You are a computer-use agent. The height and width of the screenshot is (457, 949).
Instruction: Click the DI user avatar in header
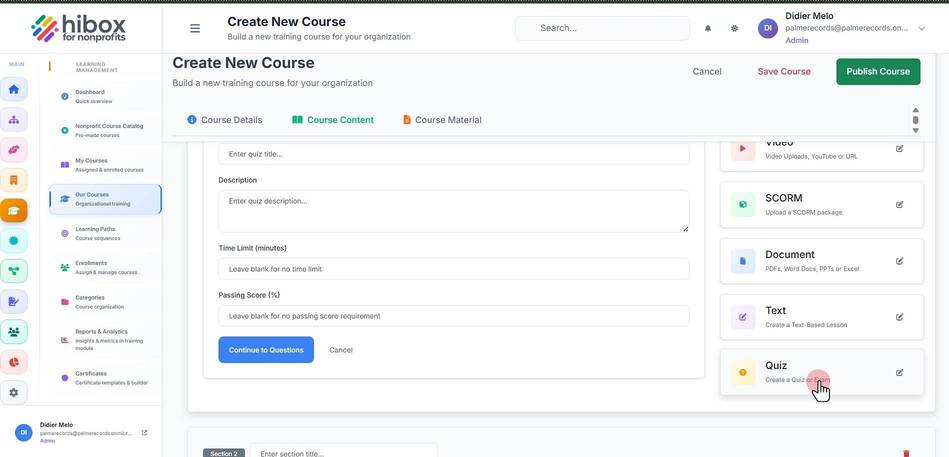click(x=767, y=28)
